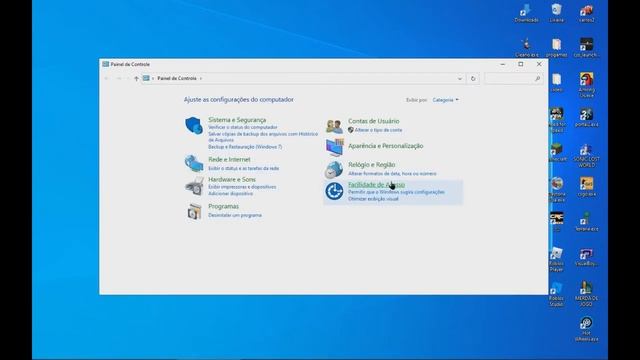Click the up-arrow navigation button

pyautogui.click(x=136, y=78)
